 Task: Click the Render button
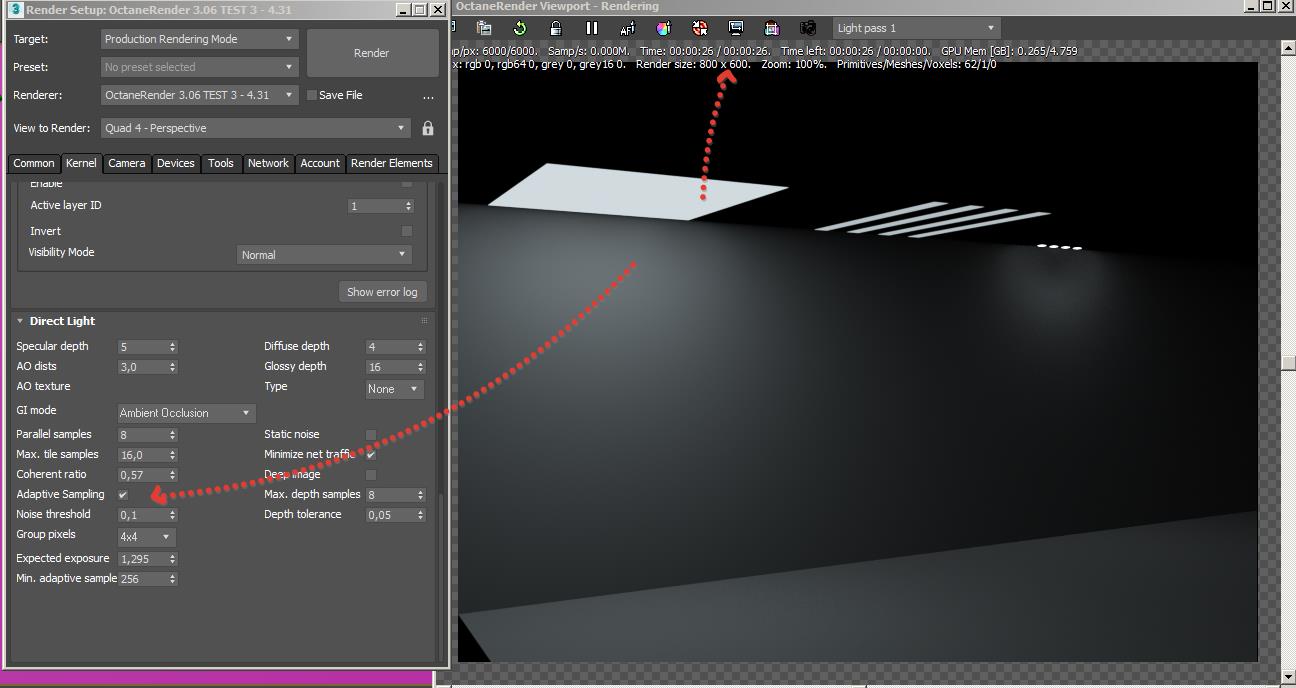(371, 53)
